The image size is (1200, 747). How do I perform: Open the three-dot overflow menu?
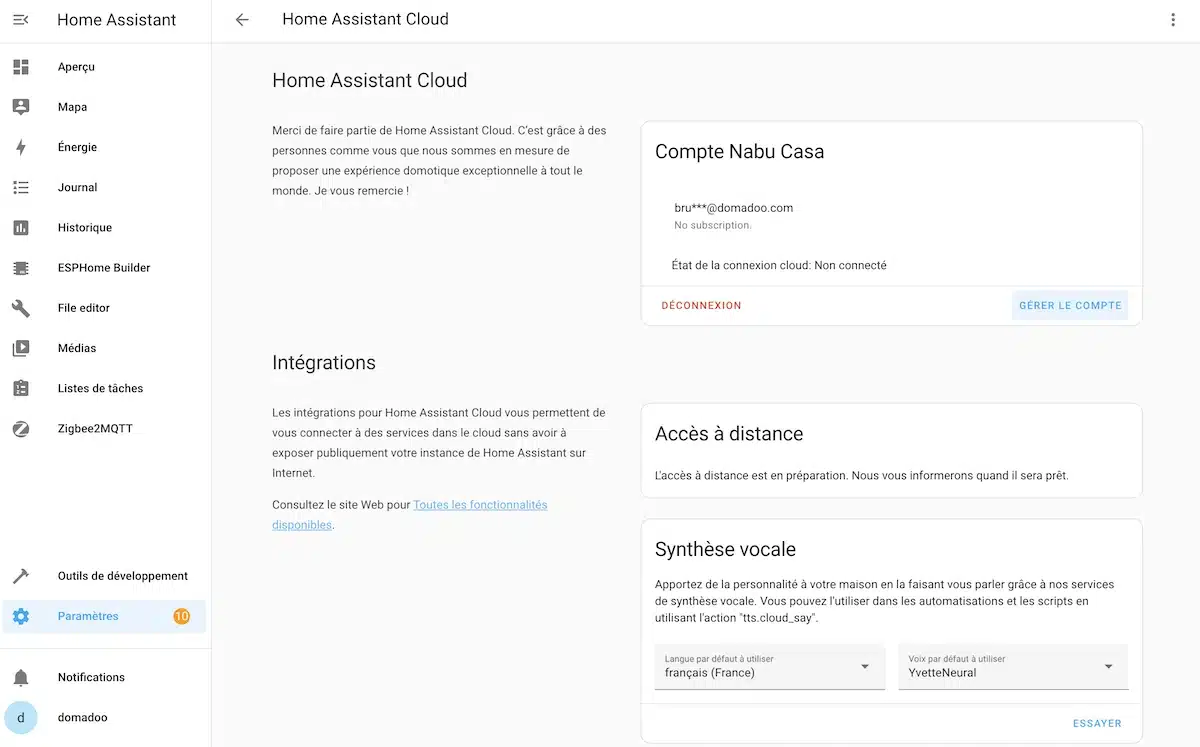[x=1173, y=20]
